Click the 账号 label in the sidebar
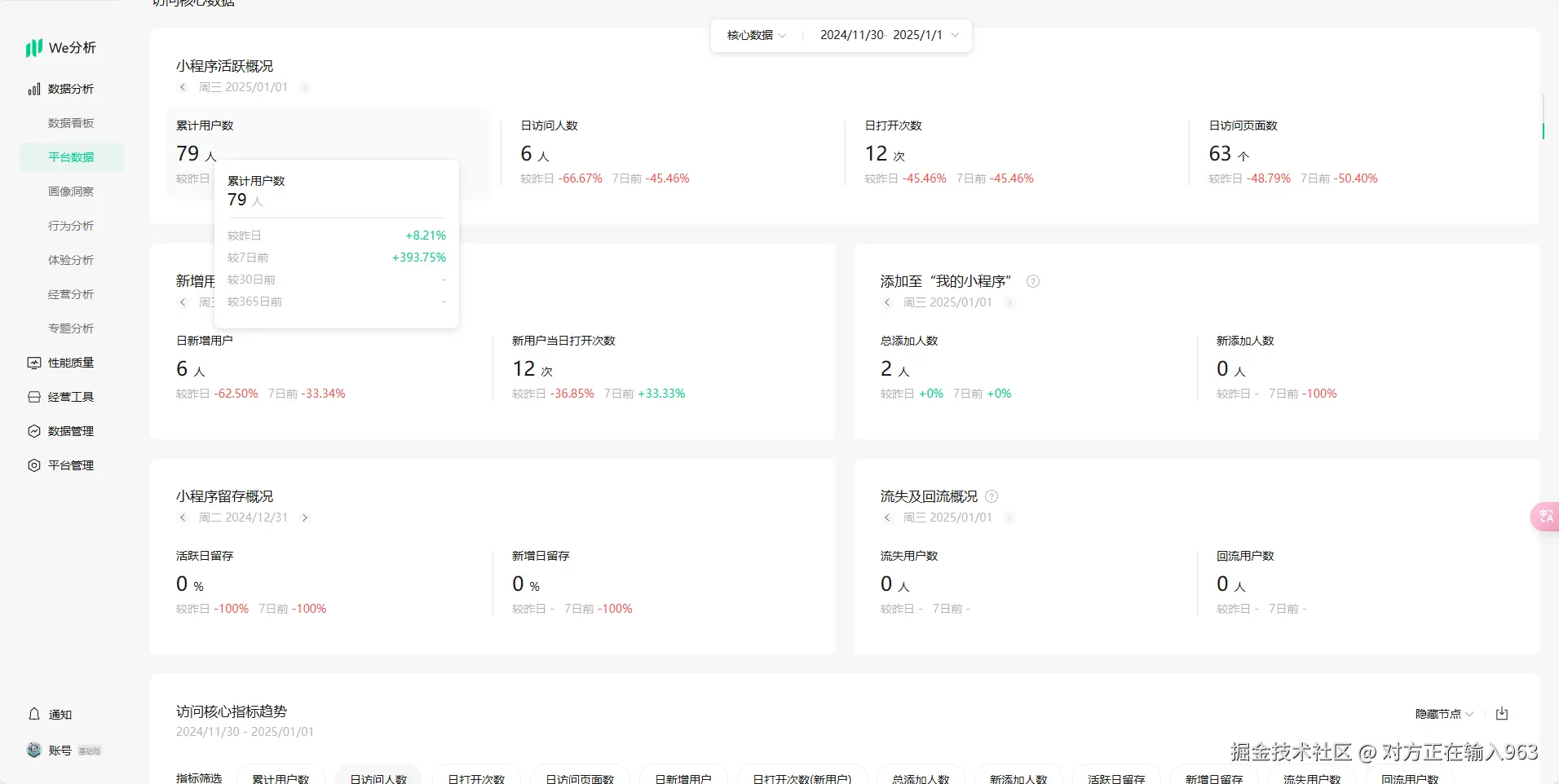This screenshot has height=784, width=1559. point(60,751)
